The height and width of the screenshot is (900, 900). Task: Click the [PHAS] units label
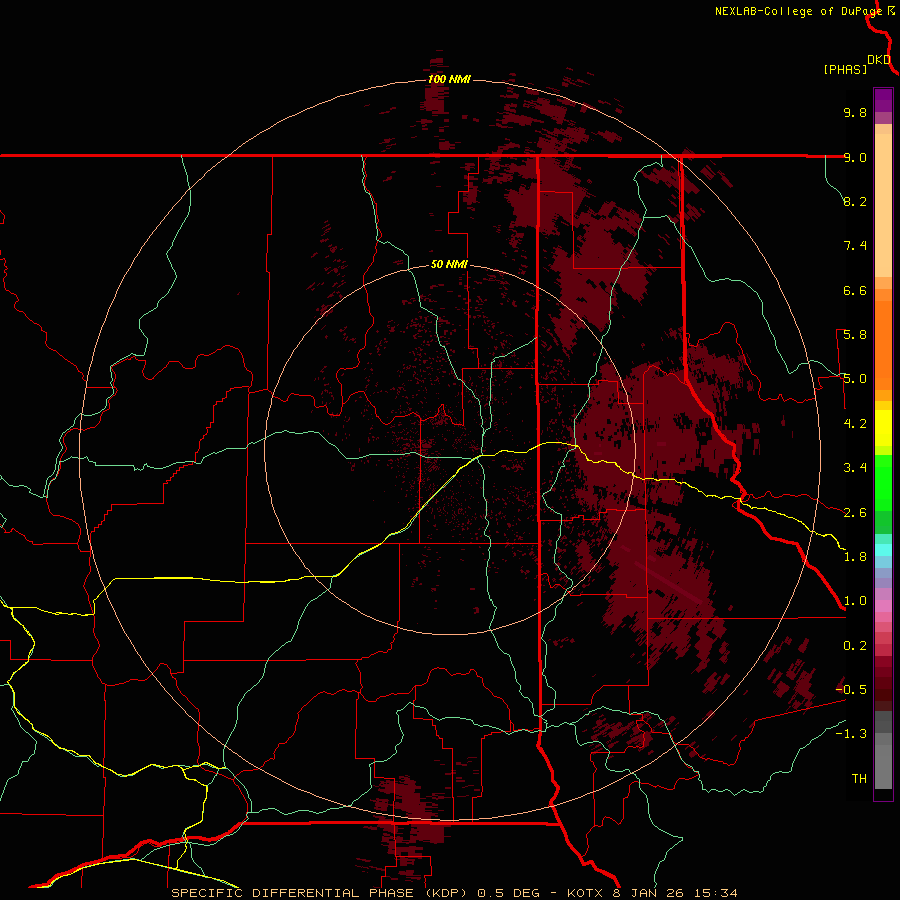(845, 69)
